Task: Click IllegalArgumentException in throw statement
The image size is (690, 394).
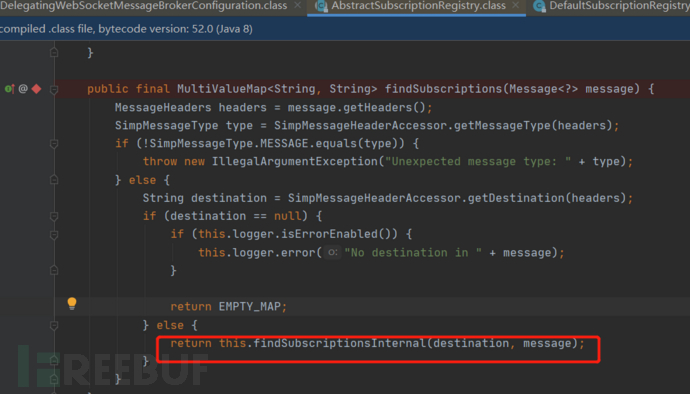Action: pos(294,162)
